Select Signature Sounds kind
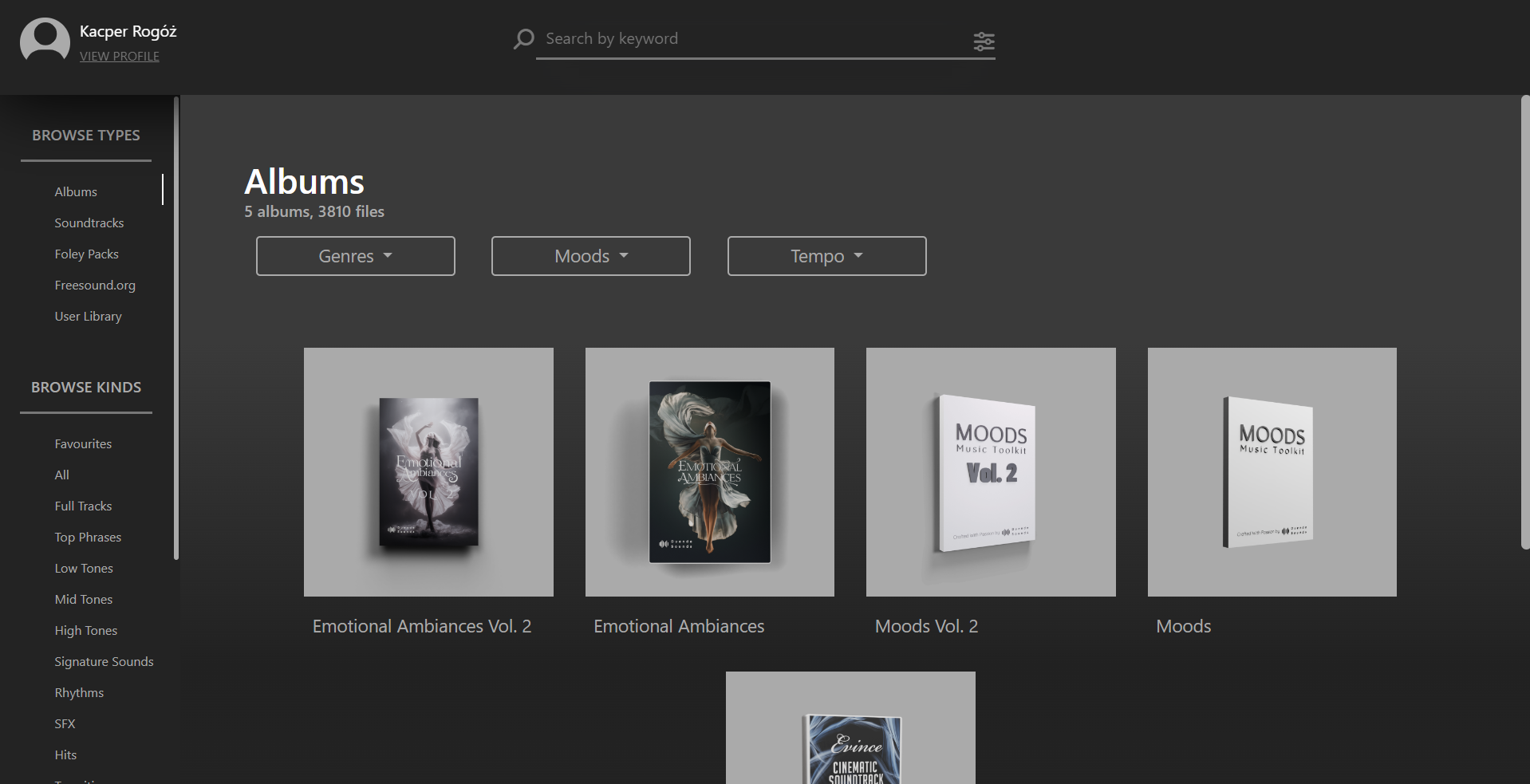Viewport: 1530px width, 784px height. click(104, 662)
